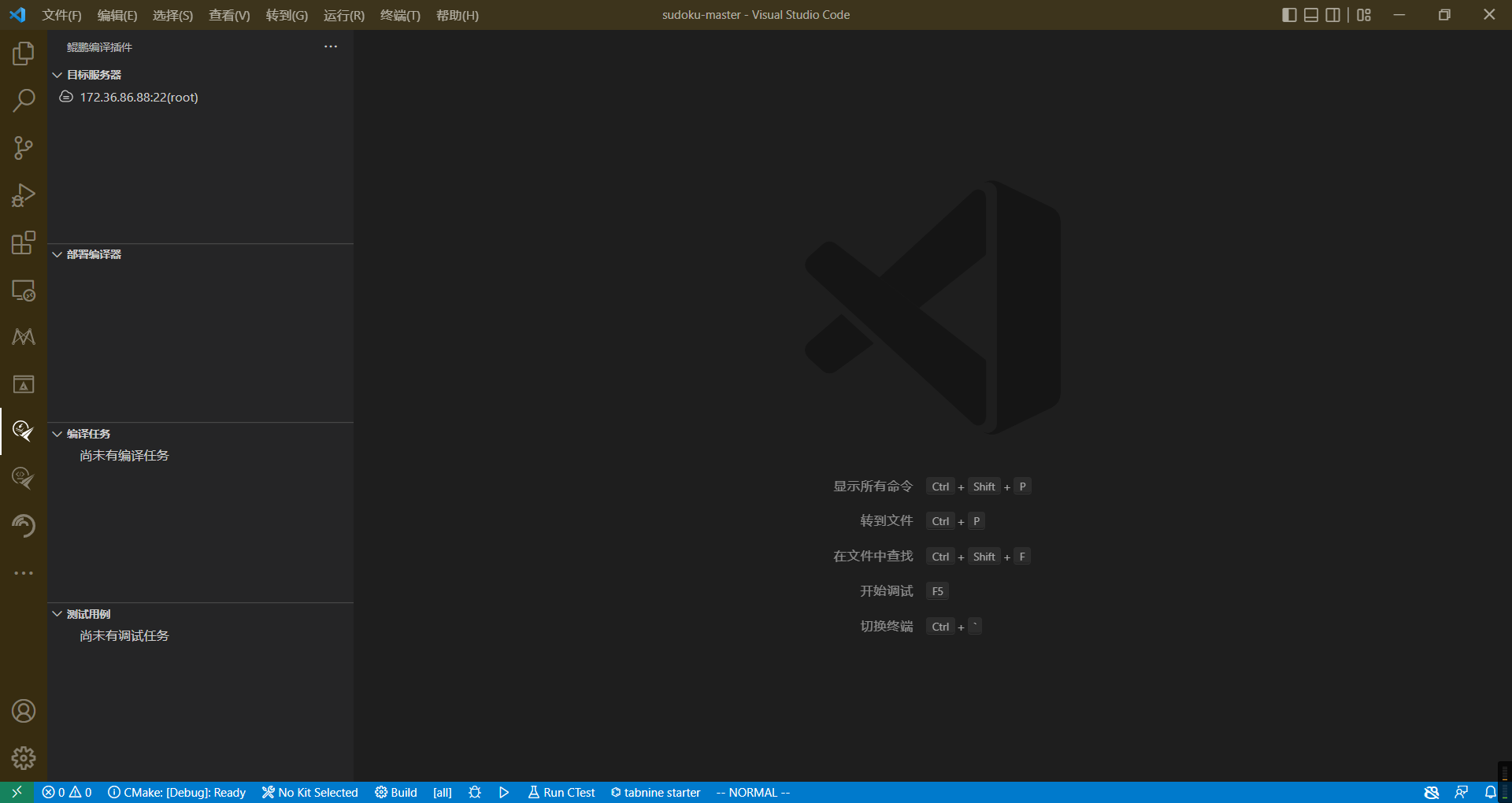This screenshot has height=803, width=1512.
Task: Click the -- NORMAL -- vim mode indicator
Action: click(x=753, y=792)
